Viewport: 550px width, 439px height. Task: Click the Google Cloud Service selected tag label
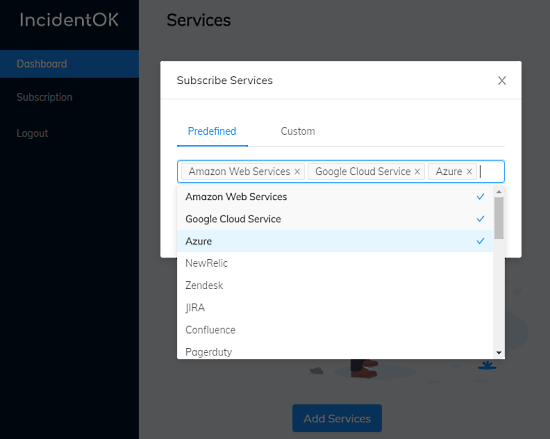(x=363, y=171)
